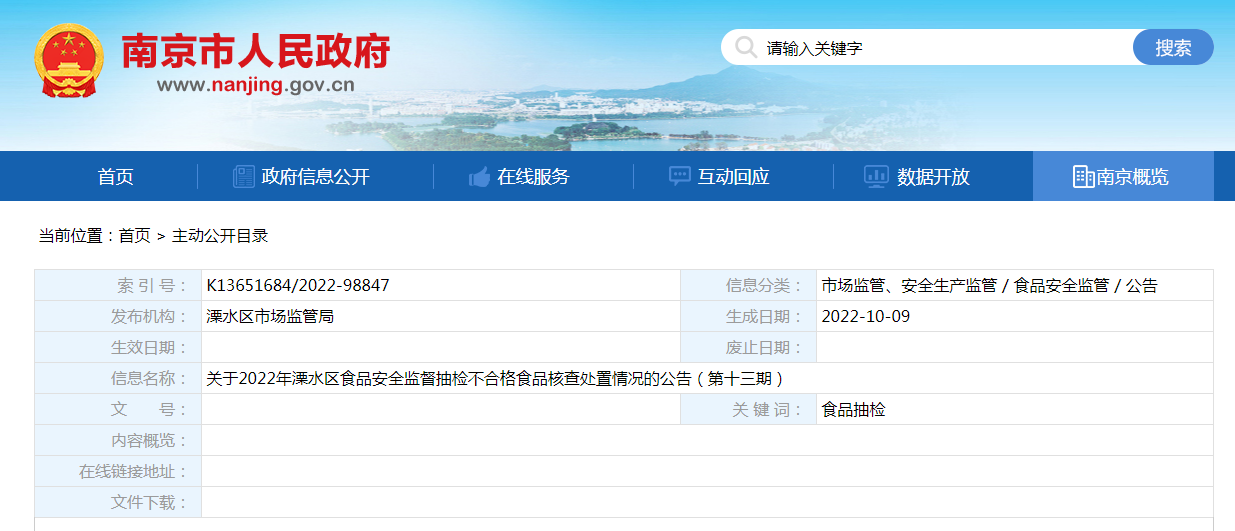Click the 文号 label cell
This screenshot has height=531, width=1235.
[x=118, y=410]
